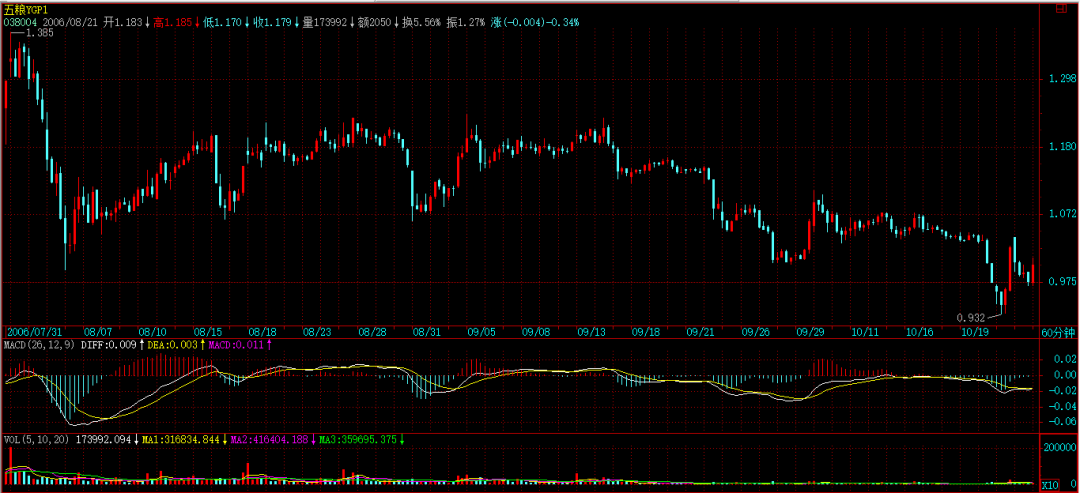This screenshot has width=1080, height=493.
Task: Click the 09/21 date on time axis
Action: [x=700, y=332]
